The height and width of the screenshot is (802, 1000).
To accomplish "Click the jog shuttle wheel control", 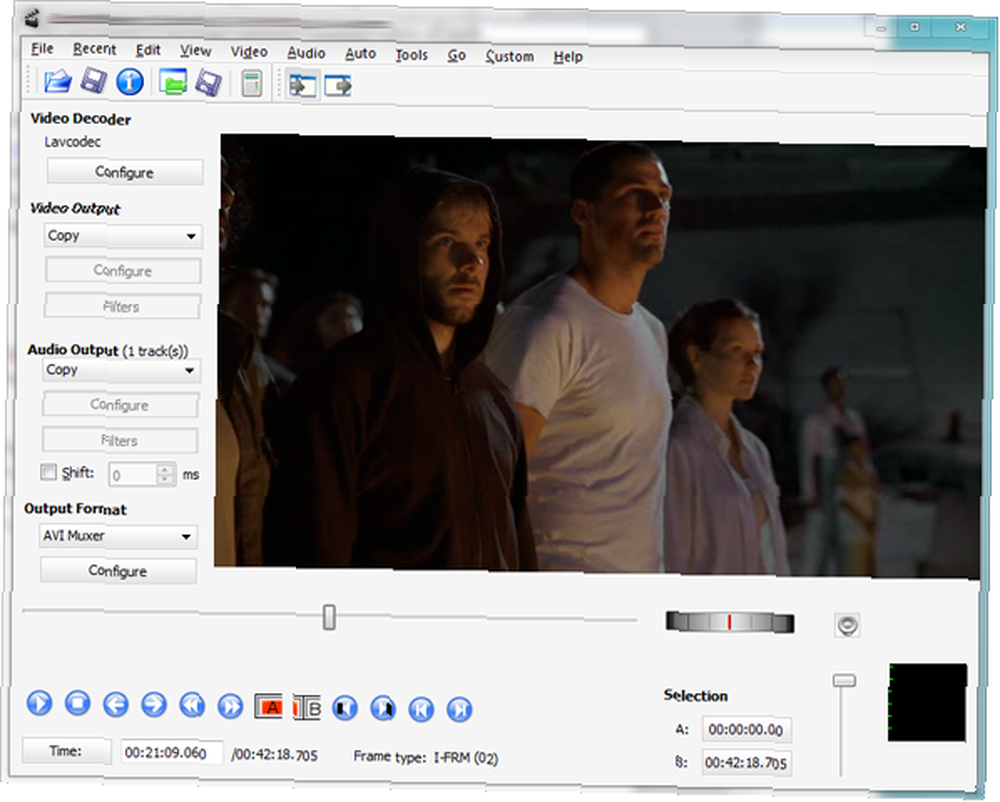I will [x=730, y=622].
